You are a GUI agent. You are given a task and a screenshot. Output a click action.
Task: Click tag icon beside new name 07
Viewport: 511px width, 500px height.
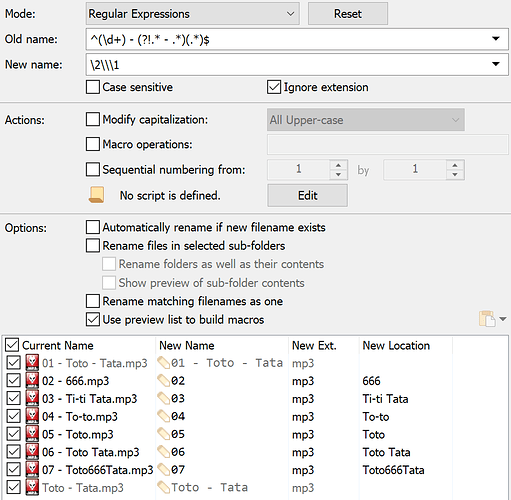coord(163,470)
